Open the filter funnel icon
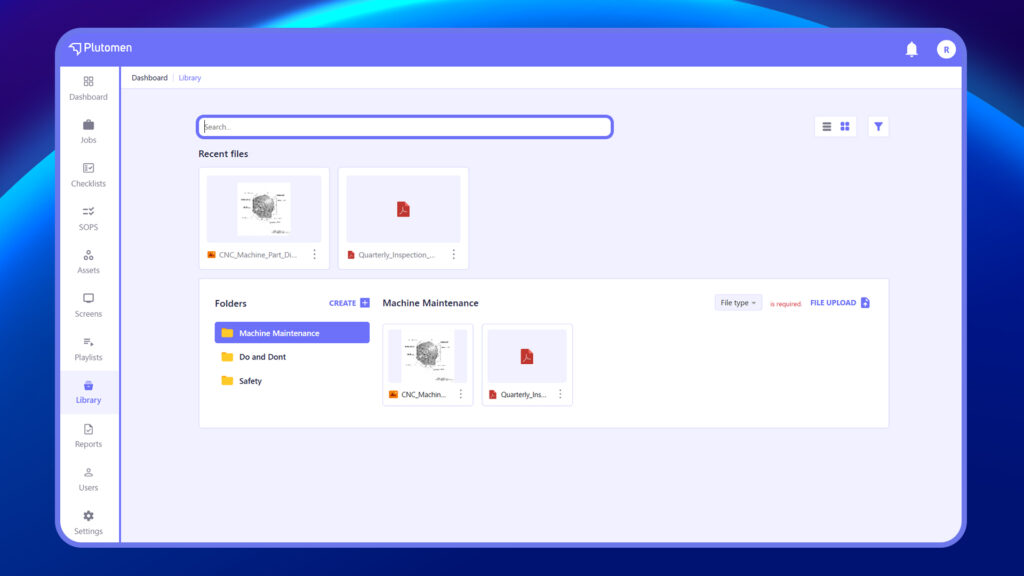The height and width of the screenshot is (576, 1024). 878,127
